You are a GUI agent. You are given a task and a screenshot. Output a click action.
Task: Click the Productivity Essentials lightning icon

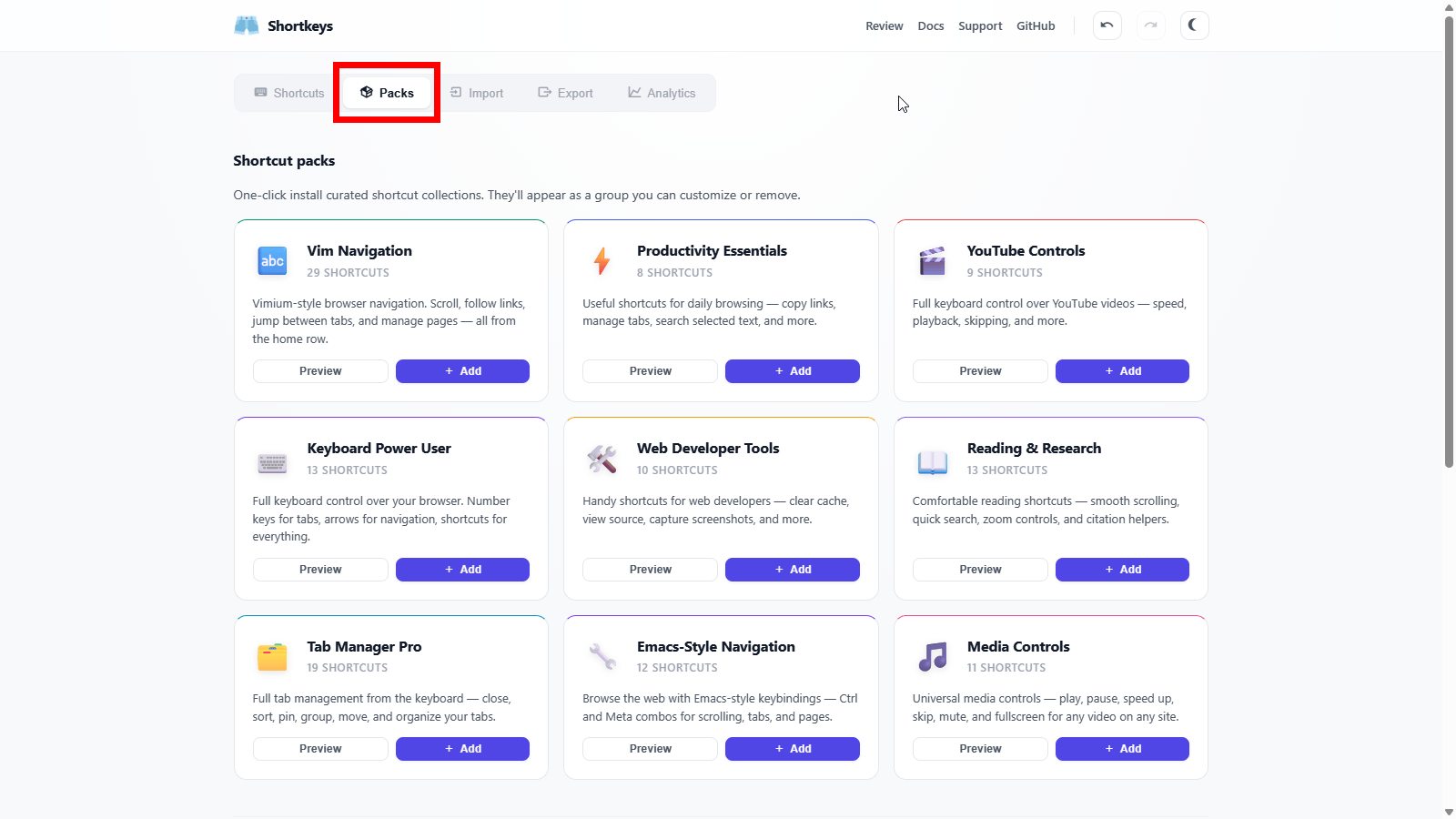pos(602,261)
